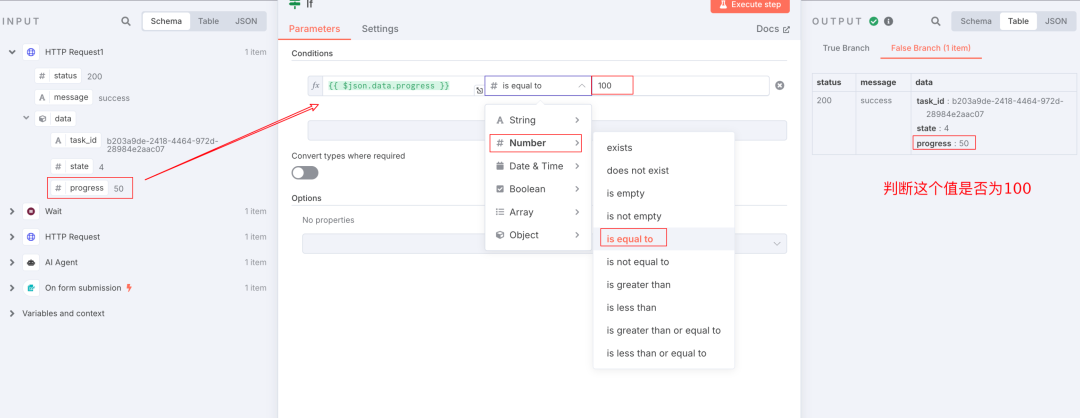
Task: Click the HTTP Request globe icon
Action: (30, 237)
